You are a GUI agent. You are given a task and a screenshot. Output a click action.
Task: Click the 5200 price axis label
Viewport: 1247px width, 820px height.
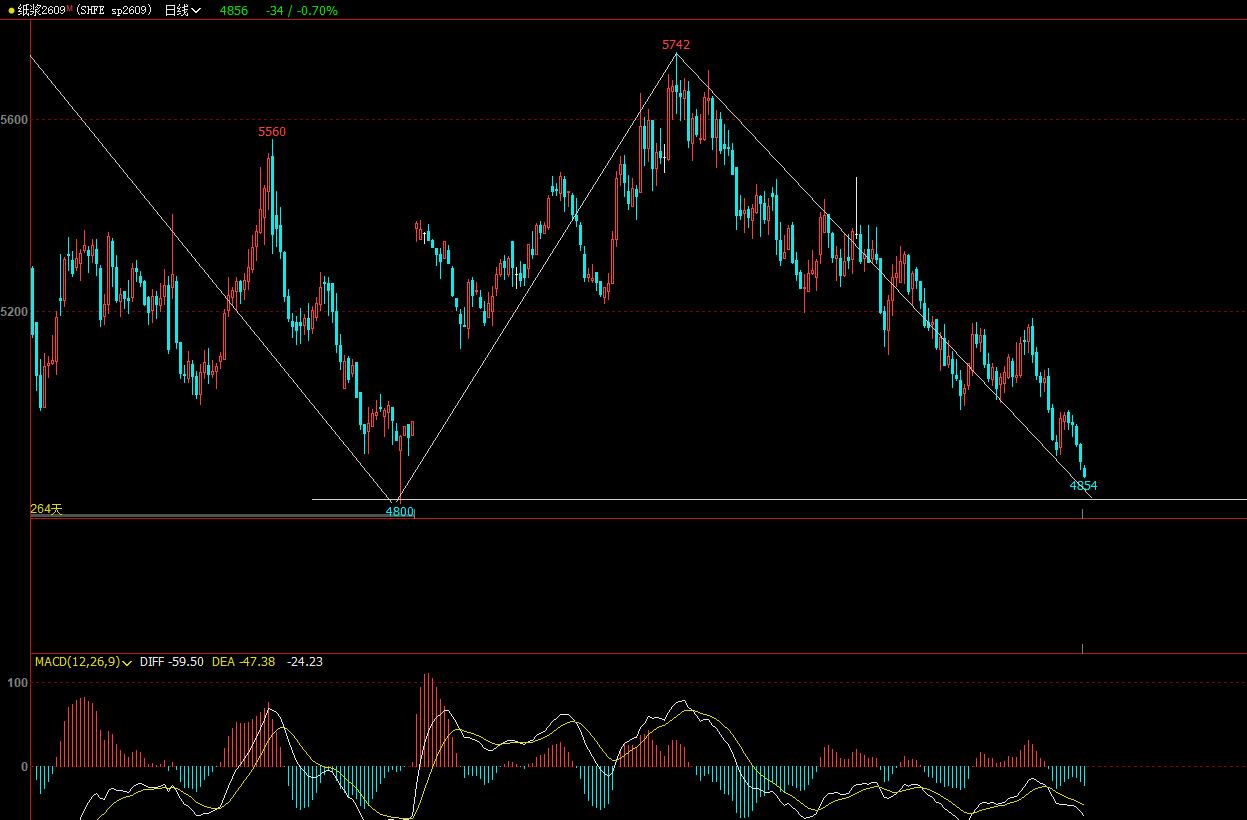coord(14,311)
